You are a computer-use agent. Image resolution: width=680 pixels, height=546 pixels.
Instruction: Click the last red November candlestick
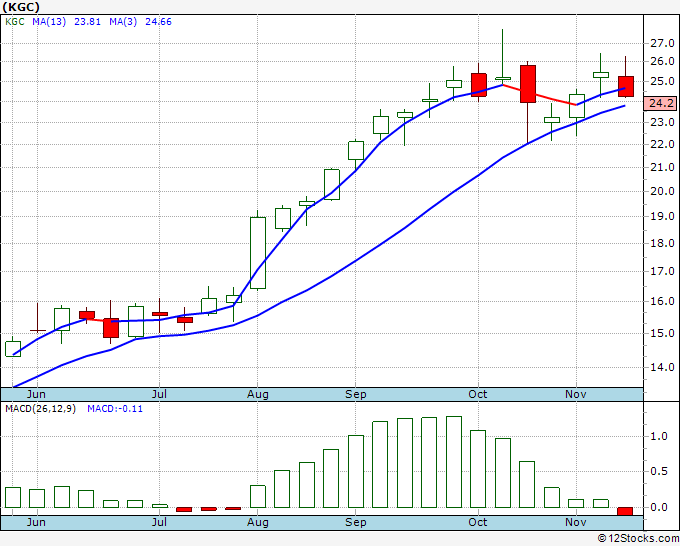625,86
